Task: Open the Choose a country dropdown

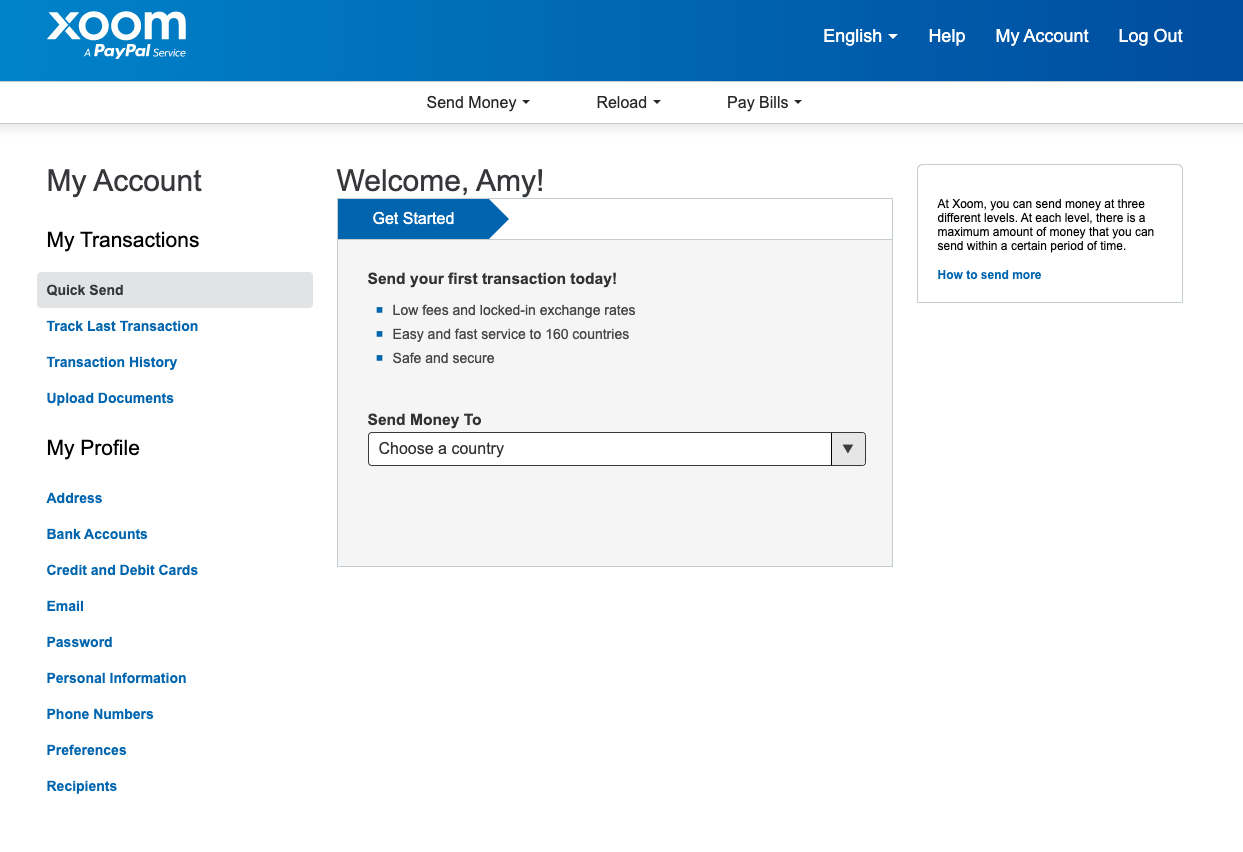Action: point(848,449)
